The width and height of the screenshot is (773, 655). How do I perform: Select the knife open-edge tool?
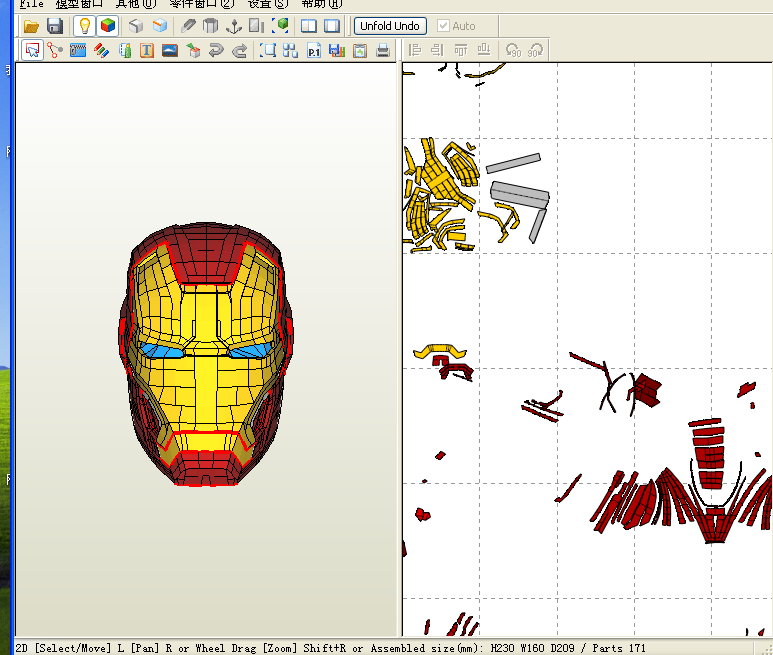point(188,26)
